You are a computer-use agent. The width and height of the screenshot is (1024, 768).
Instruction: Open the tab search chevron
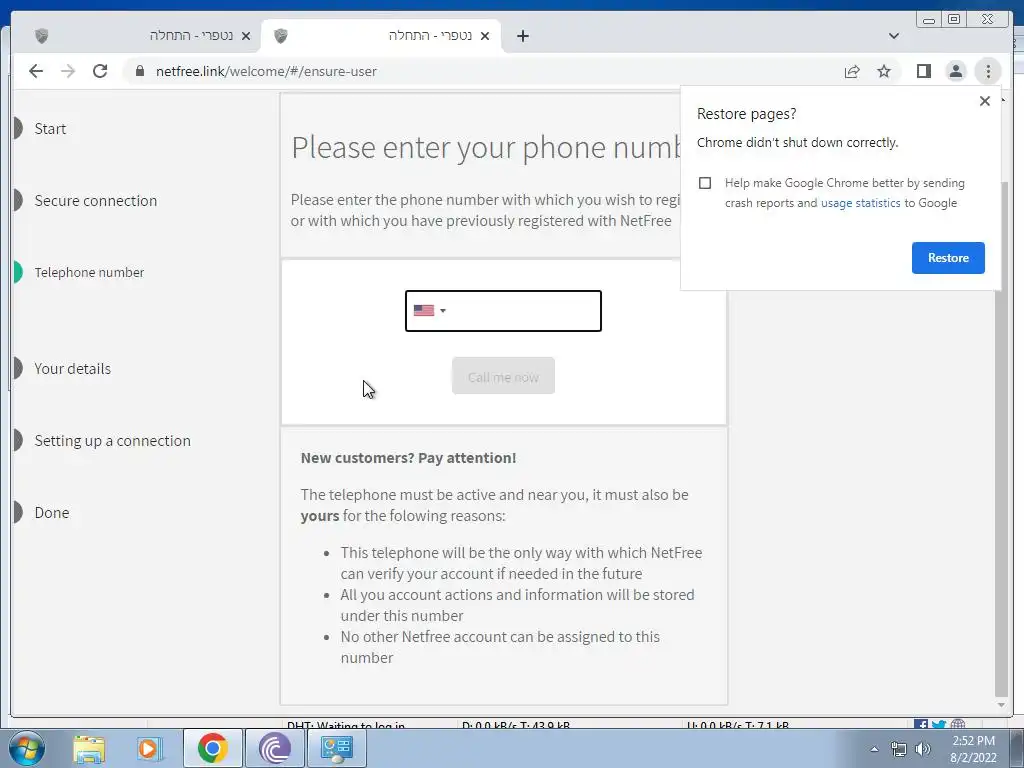894,36
